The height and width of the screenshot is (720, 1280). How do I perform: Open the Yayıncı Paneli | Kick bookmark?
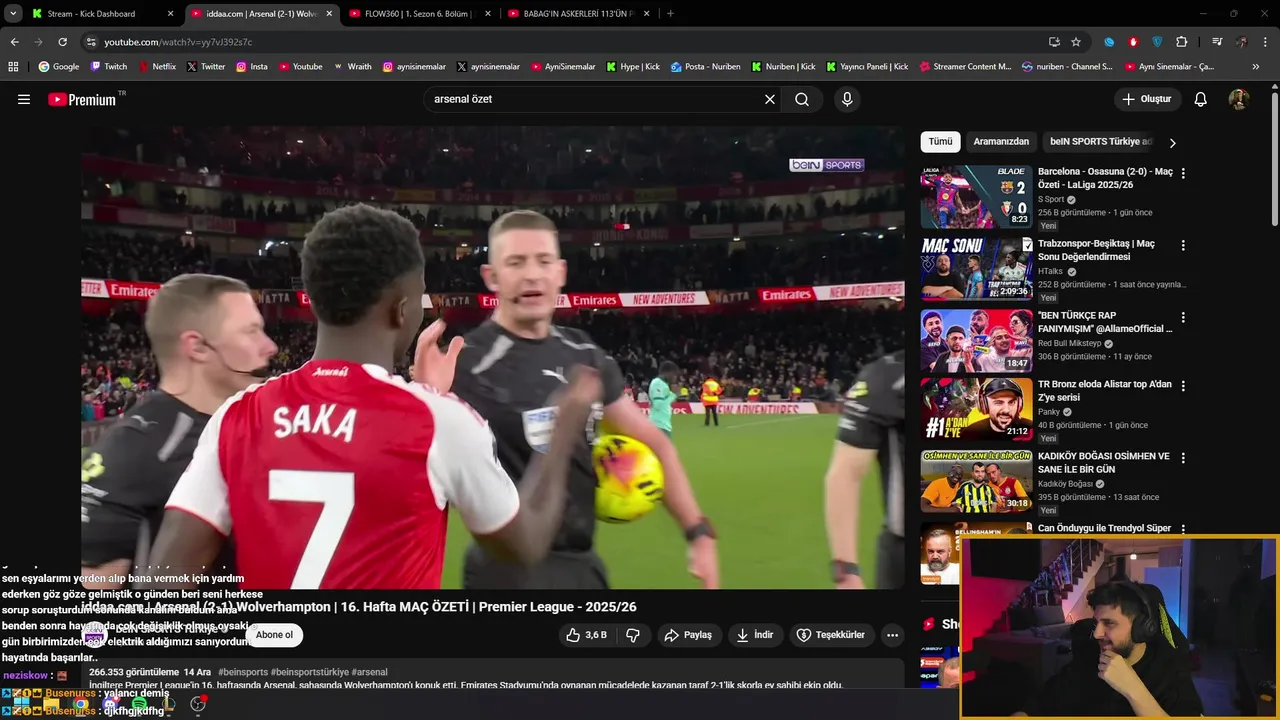[x=867, y=67]
